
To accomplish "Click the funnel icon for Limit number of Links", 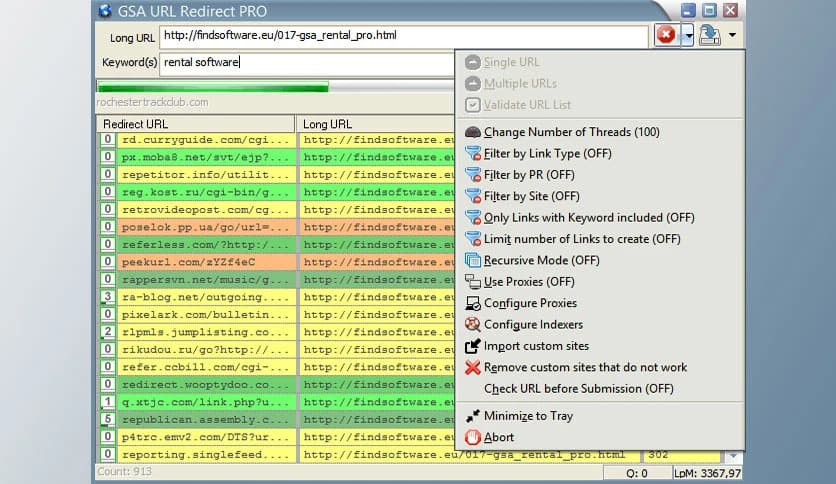I will [x=472, y=239].
